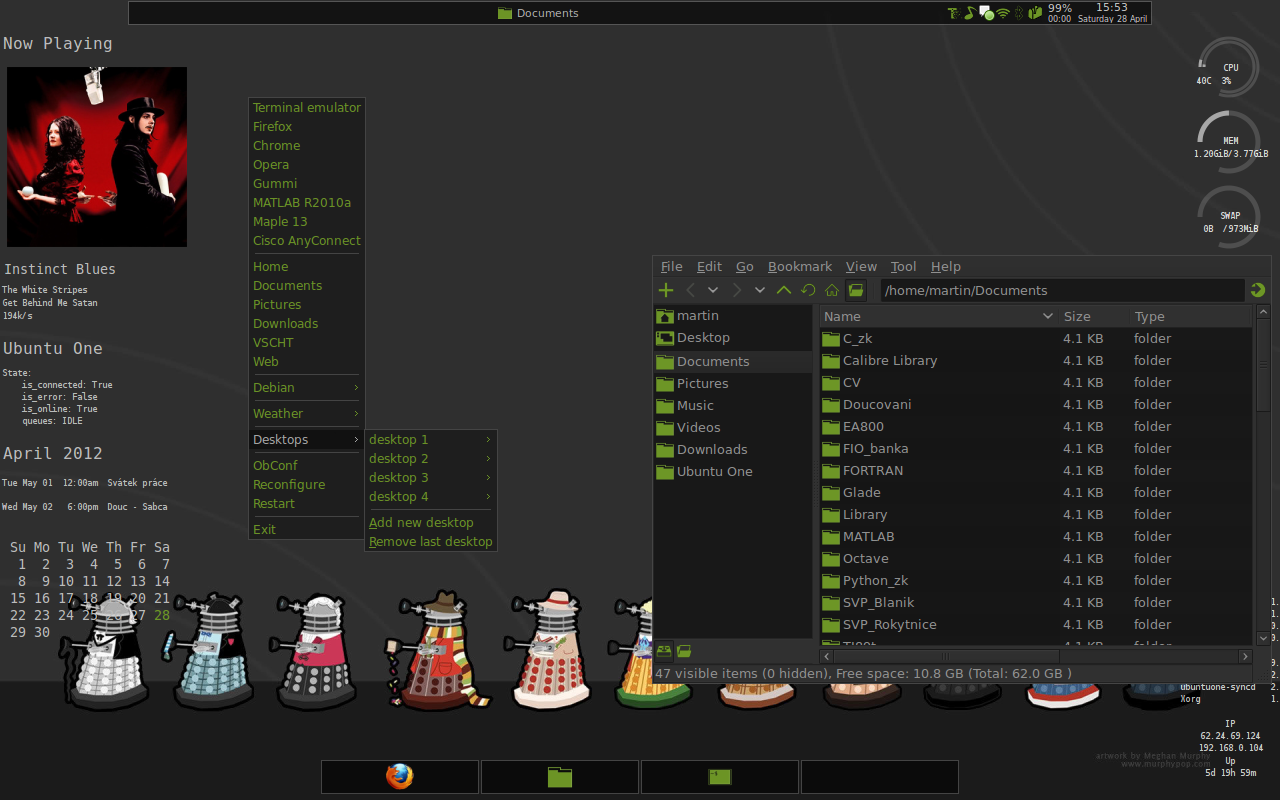
Task: Expand the Weather submenu
Action: pyautogui.click(x=307, y=413)
